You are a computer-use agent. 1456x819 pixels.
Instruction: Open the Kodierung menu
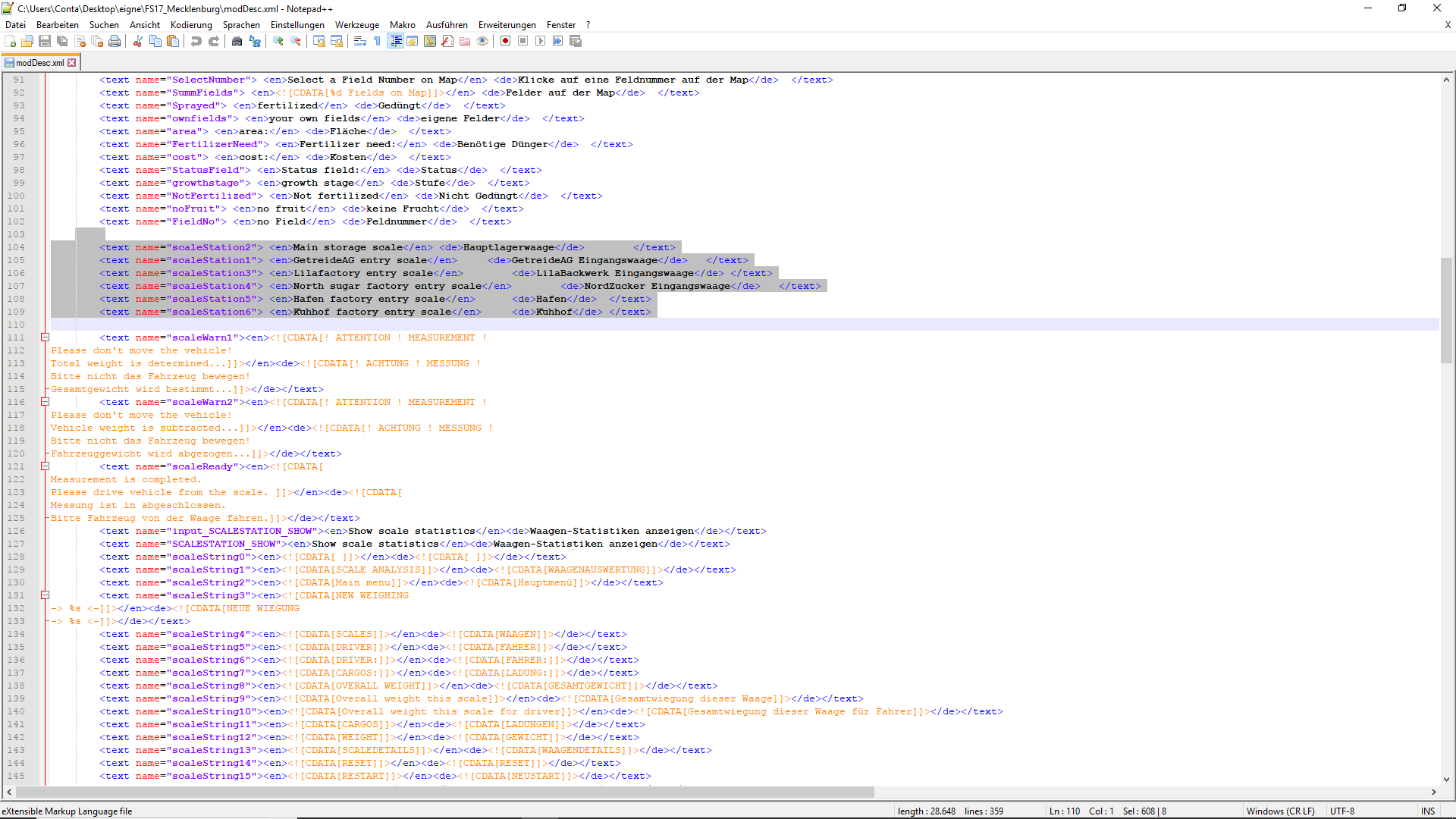[191, 25]
